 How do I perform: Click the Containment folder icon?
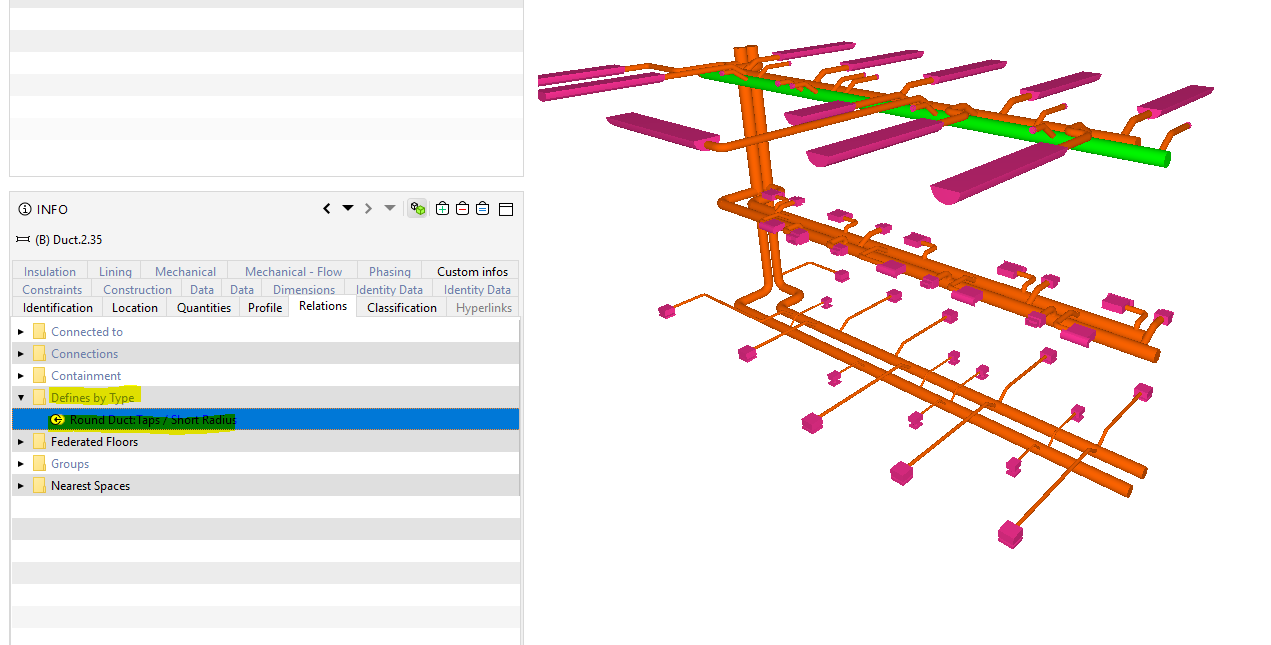39,376
